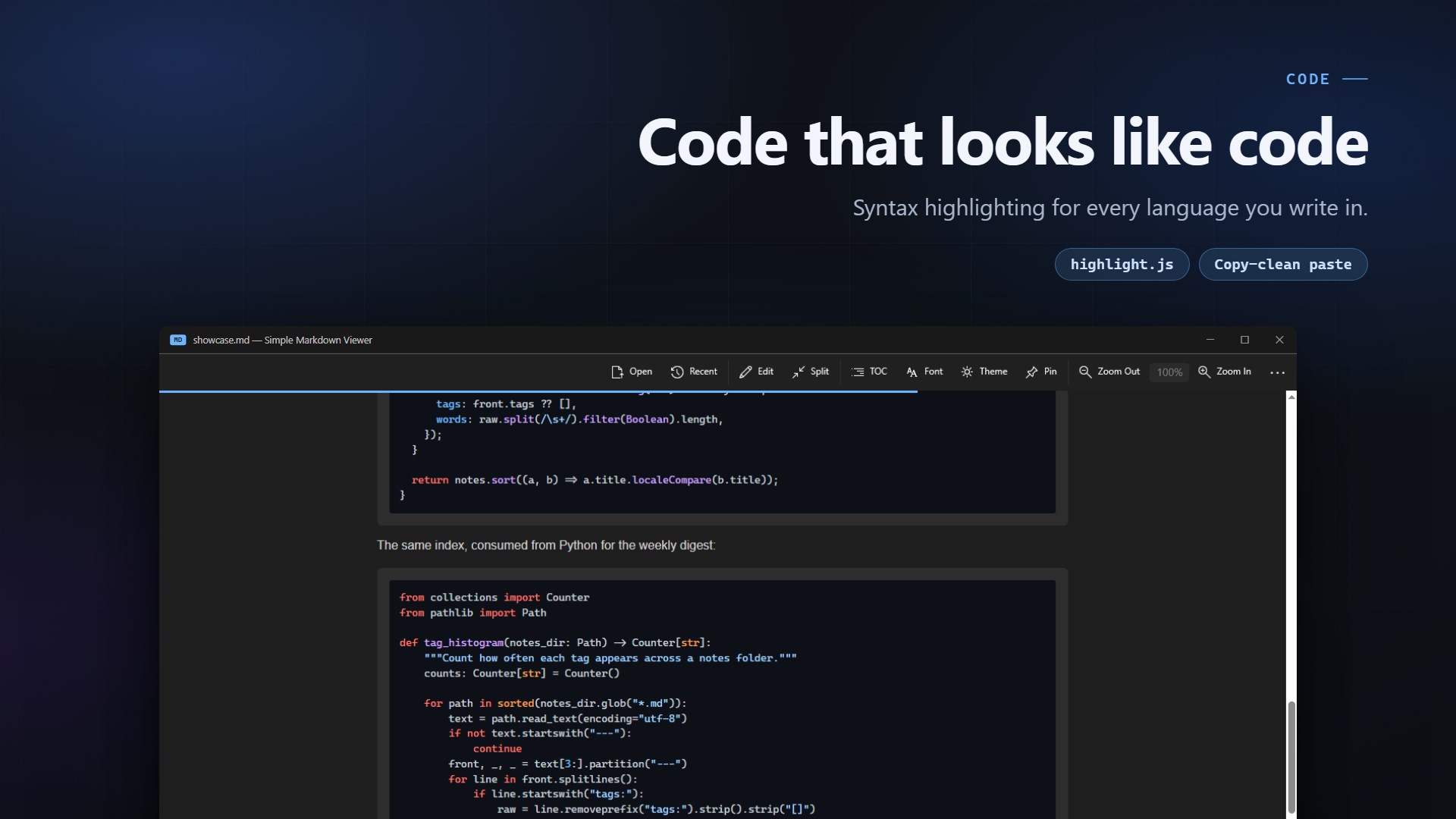Click the highlight.js pill badge
Screen dimensions: 1456x819
1122,264
